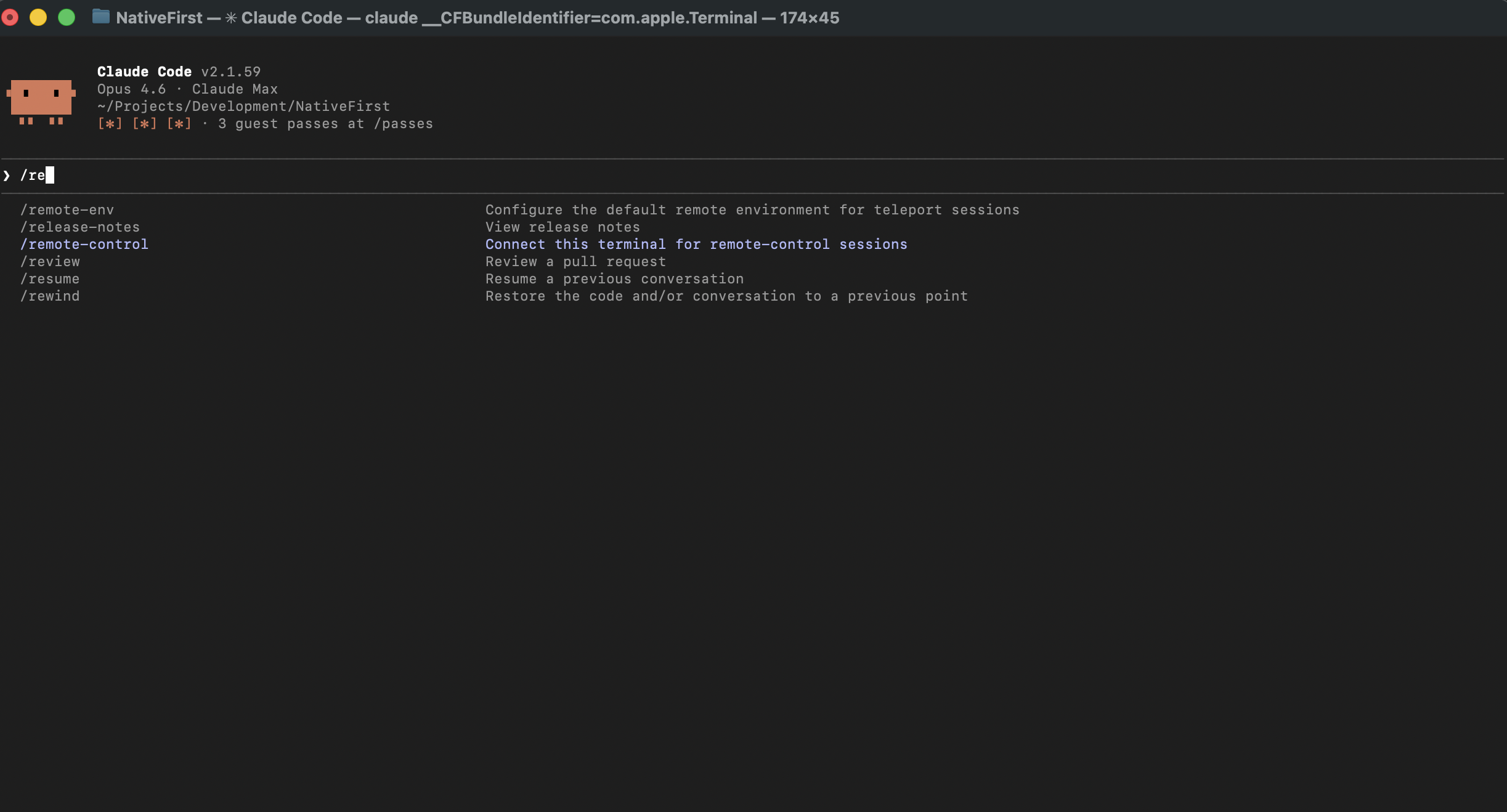This screenshot has width=1507, height=812.
Task: Click the 3 guest passes link text
Action: (325, 123)
